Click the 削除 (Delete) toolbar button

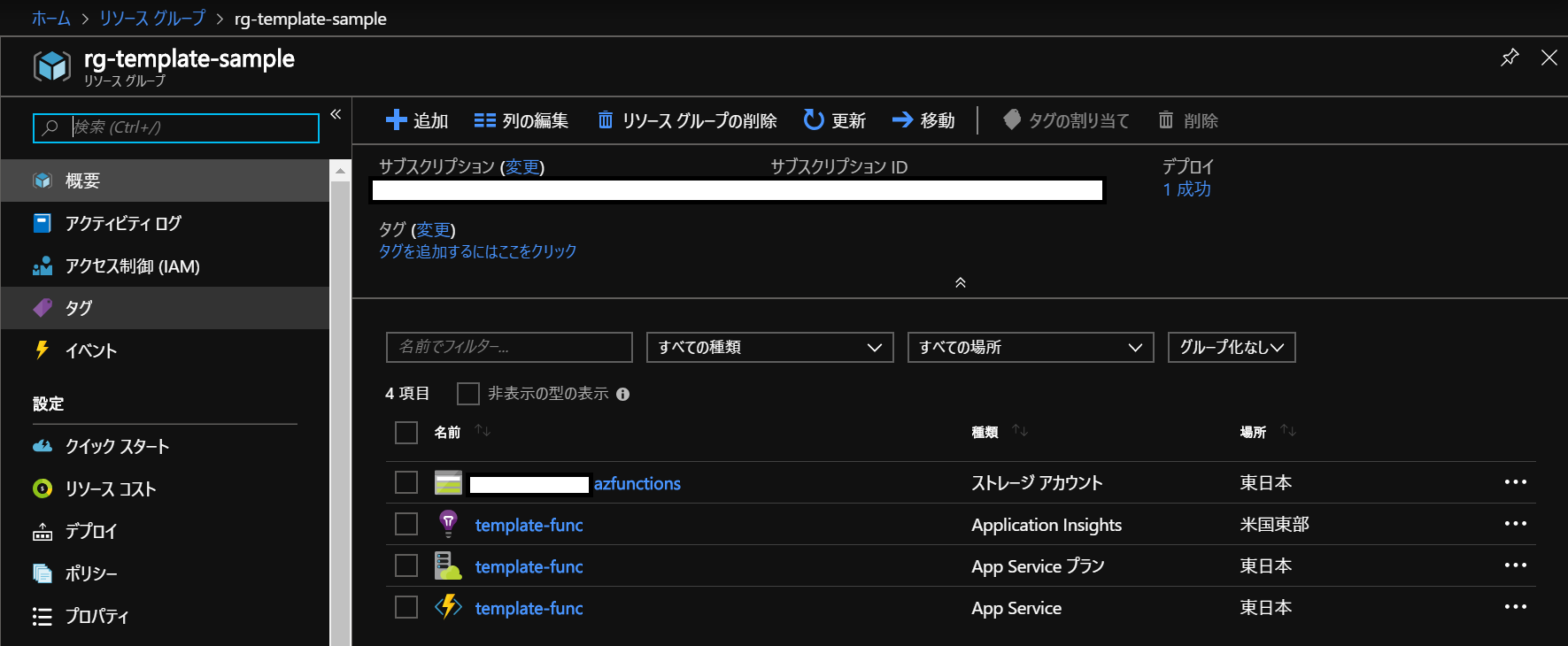[1188, 120]
